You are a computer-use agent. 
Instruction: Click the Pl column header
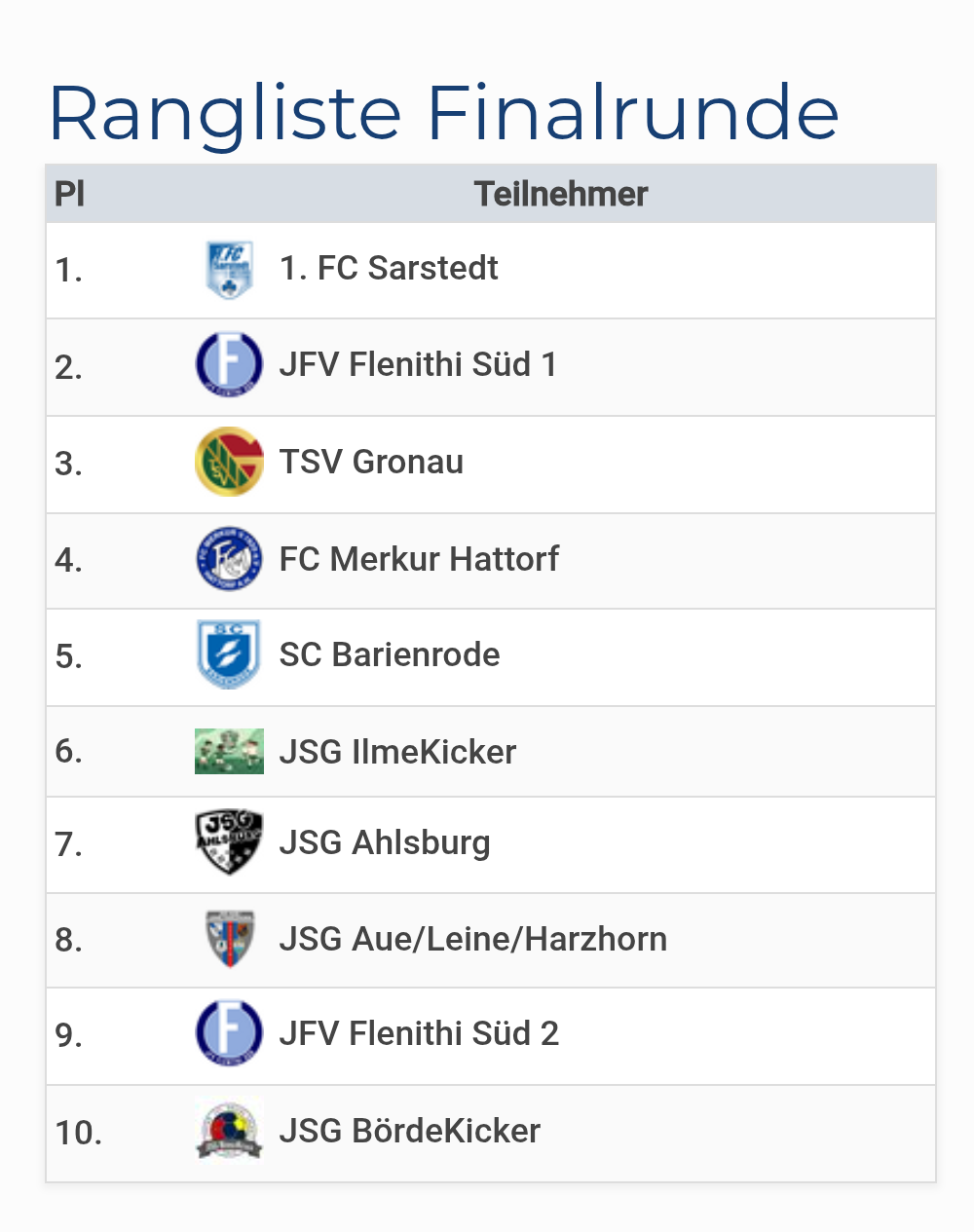click(70, 194)
